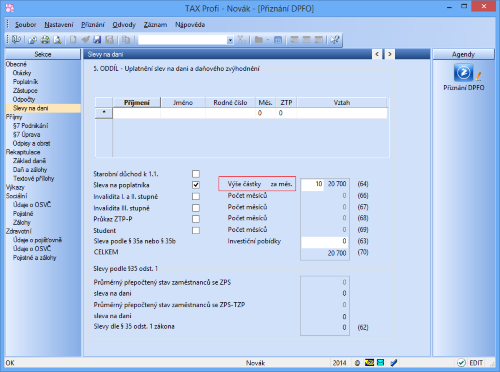This screenshot has width=500, height=372.
Task: Go to previous section with left chevron
Action: (x=377, y=54)
